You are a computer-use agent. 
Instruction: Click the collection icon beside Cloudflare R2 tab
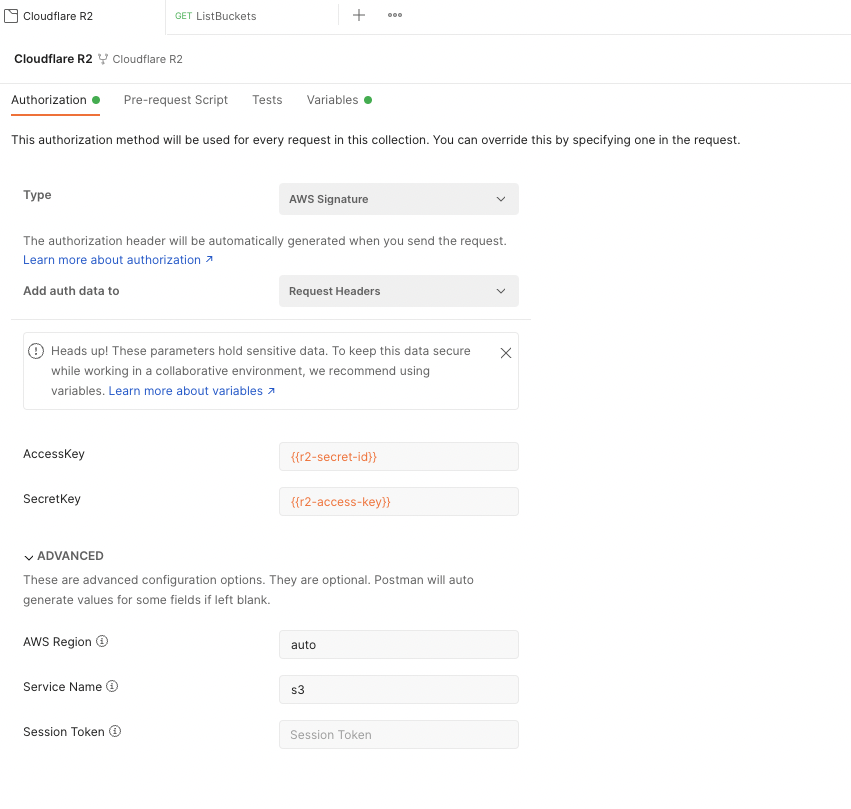click(12, 16)
